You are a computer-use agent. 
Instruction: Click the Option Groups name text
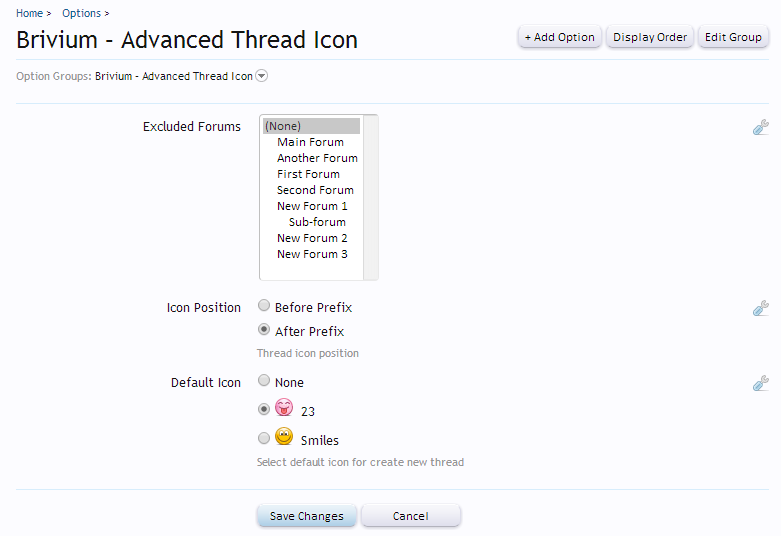174,76
